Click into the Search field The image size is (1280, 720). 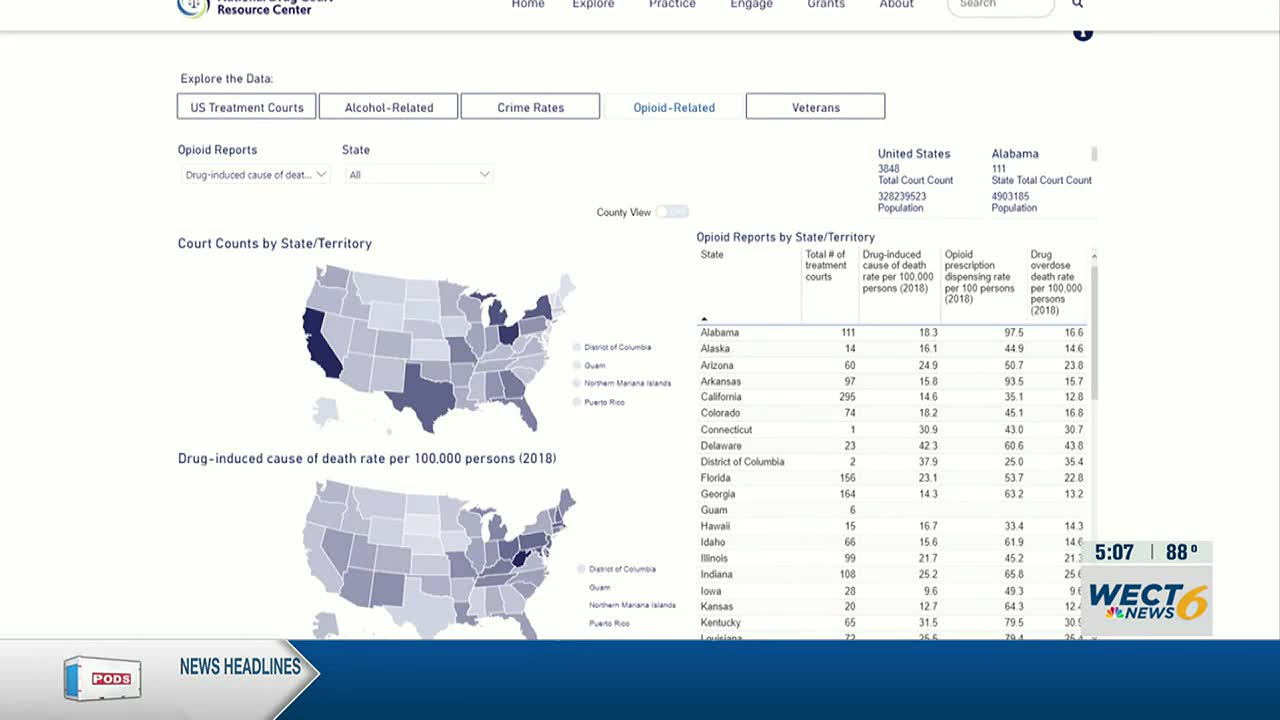[x=1000, y=5]
